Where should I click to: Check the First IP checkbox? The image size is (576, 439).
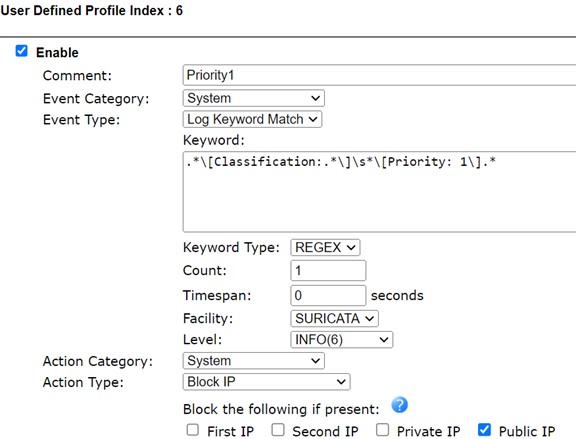193,429
